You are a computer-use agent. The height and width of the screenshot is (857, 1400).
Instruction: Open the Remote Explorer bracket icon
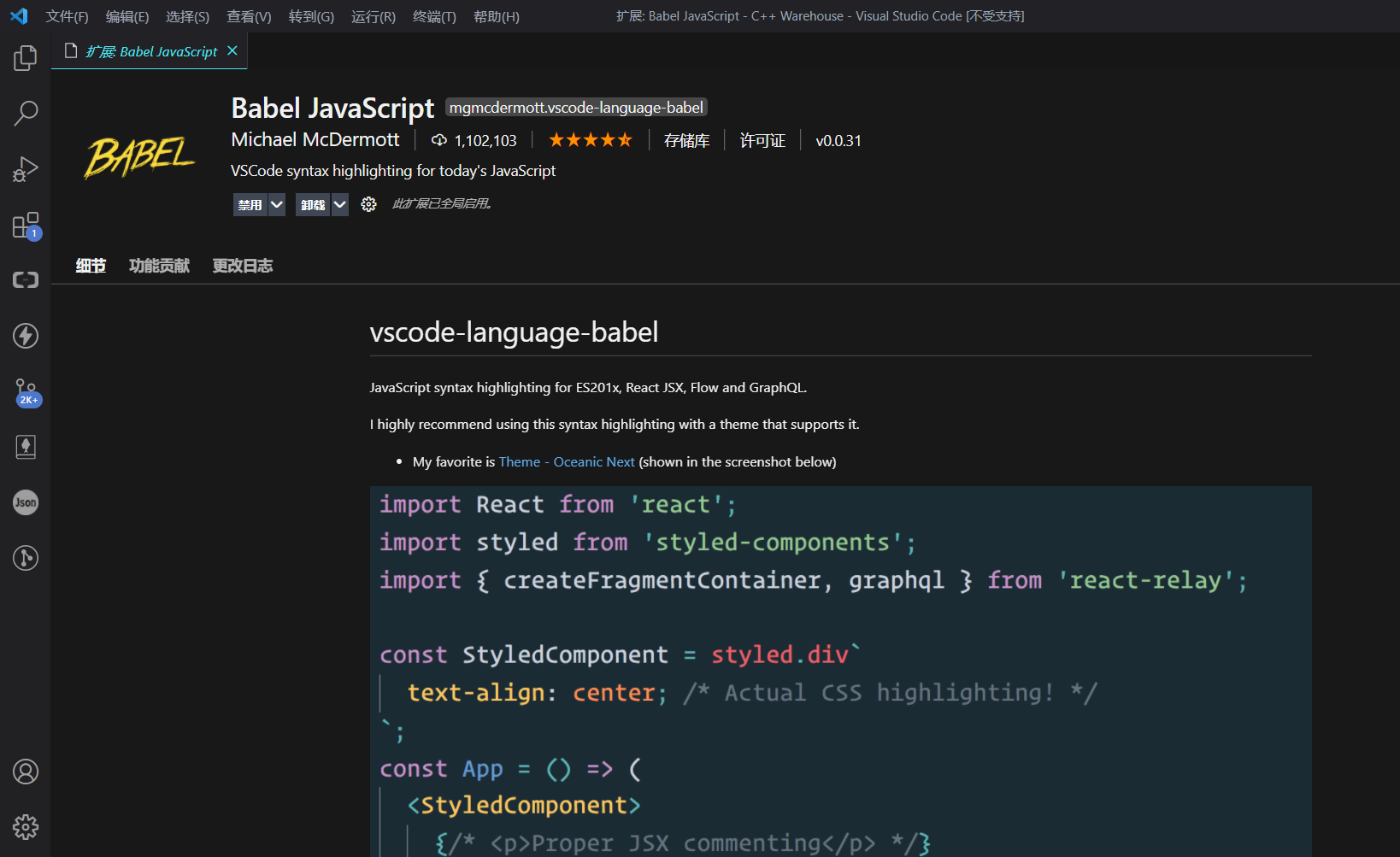[x=26, y=280]
